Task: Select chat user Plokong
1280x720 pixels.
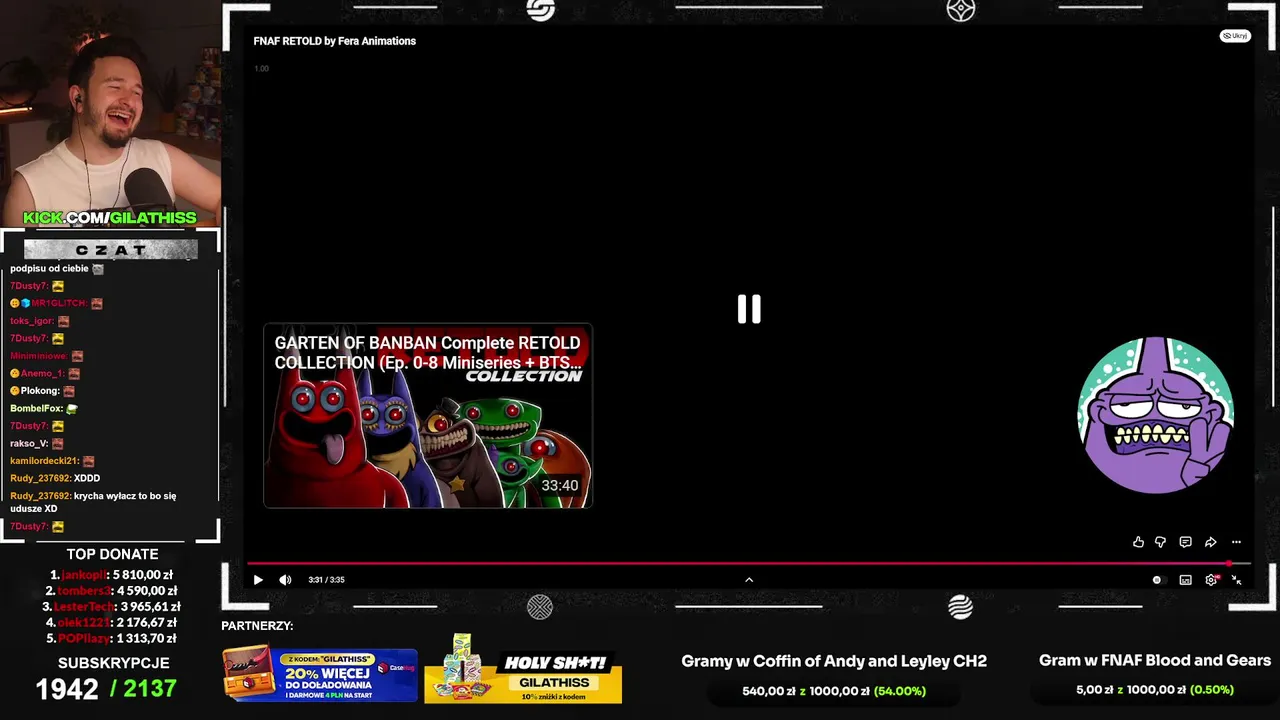Action: click(41, 391)
